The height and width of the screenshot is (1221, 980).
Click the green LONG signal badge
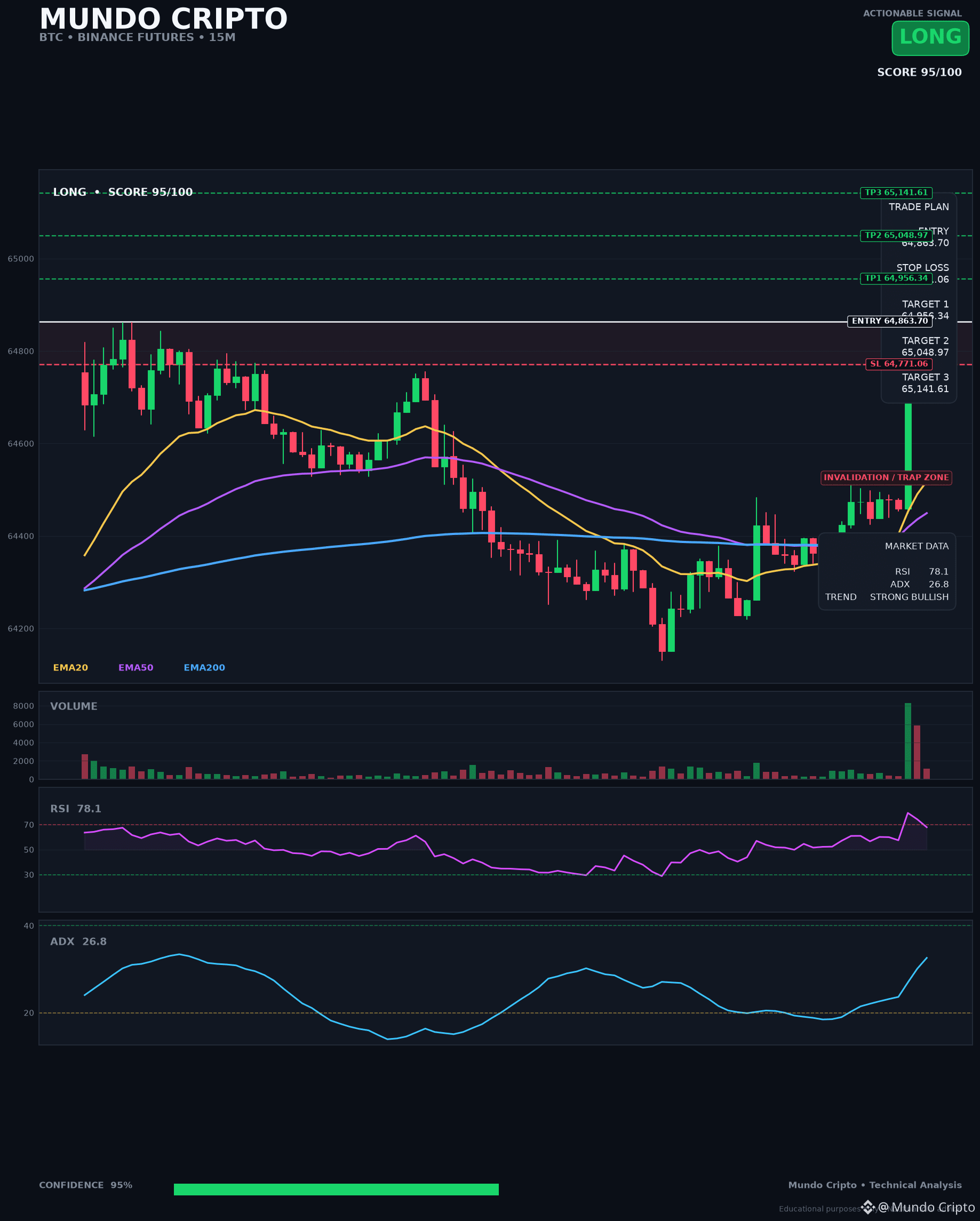930,38
